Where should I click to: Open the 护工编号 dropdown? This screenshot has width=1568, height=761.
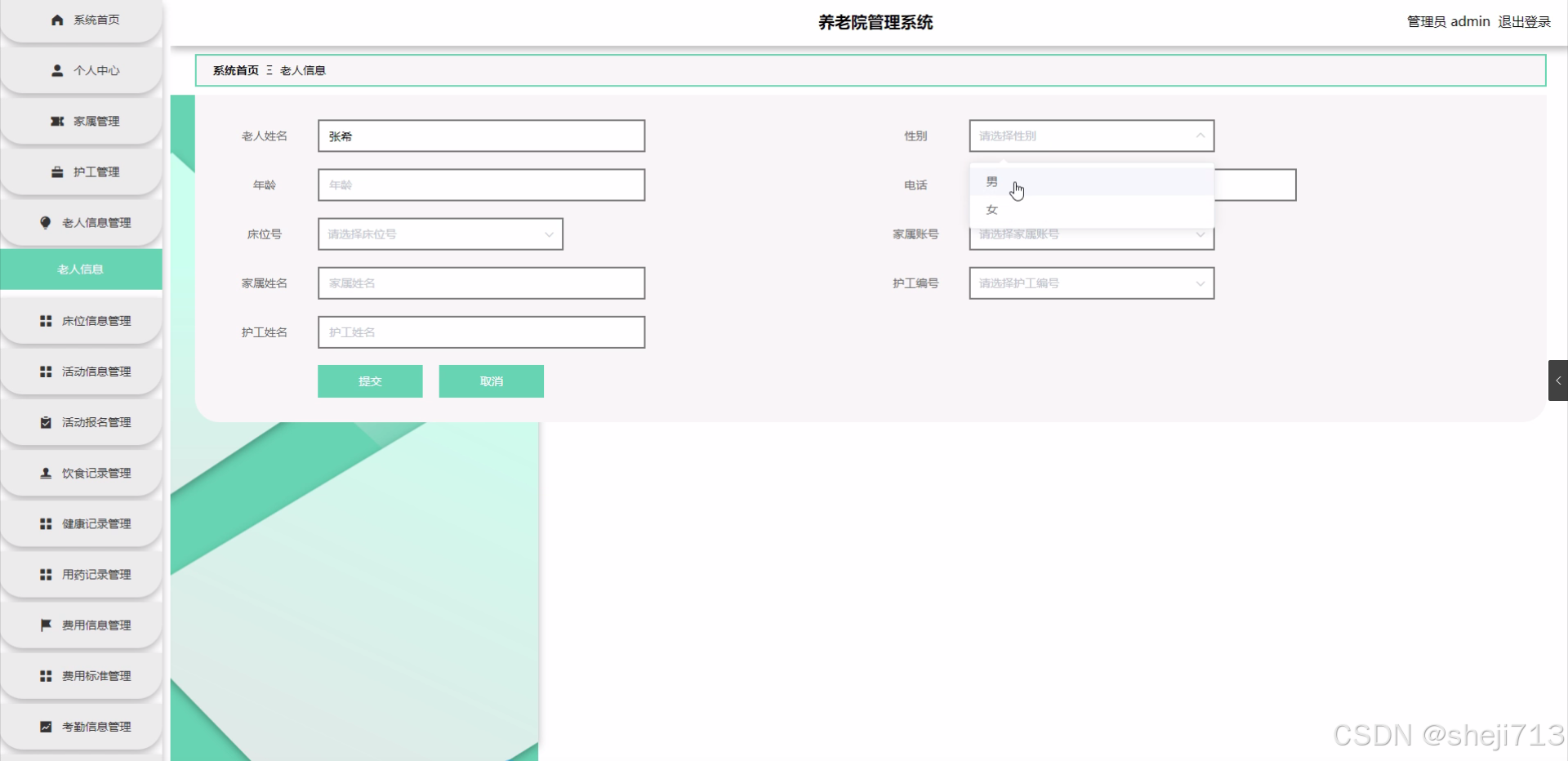(1091, 283)
